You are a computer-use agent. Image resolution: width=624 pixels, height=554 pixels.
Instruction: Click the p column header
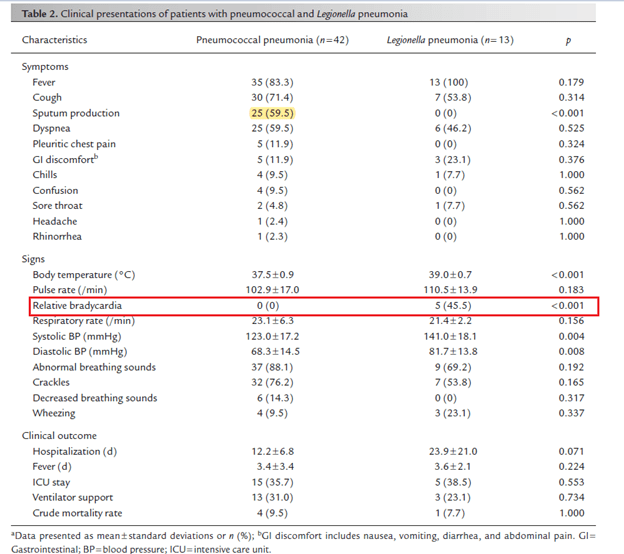[x=568, y=40]
